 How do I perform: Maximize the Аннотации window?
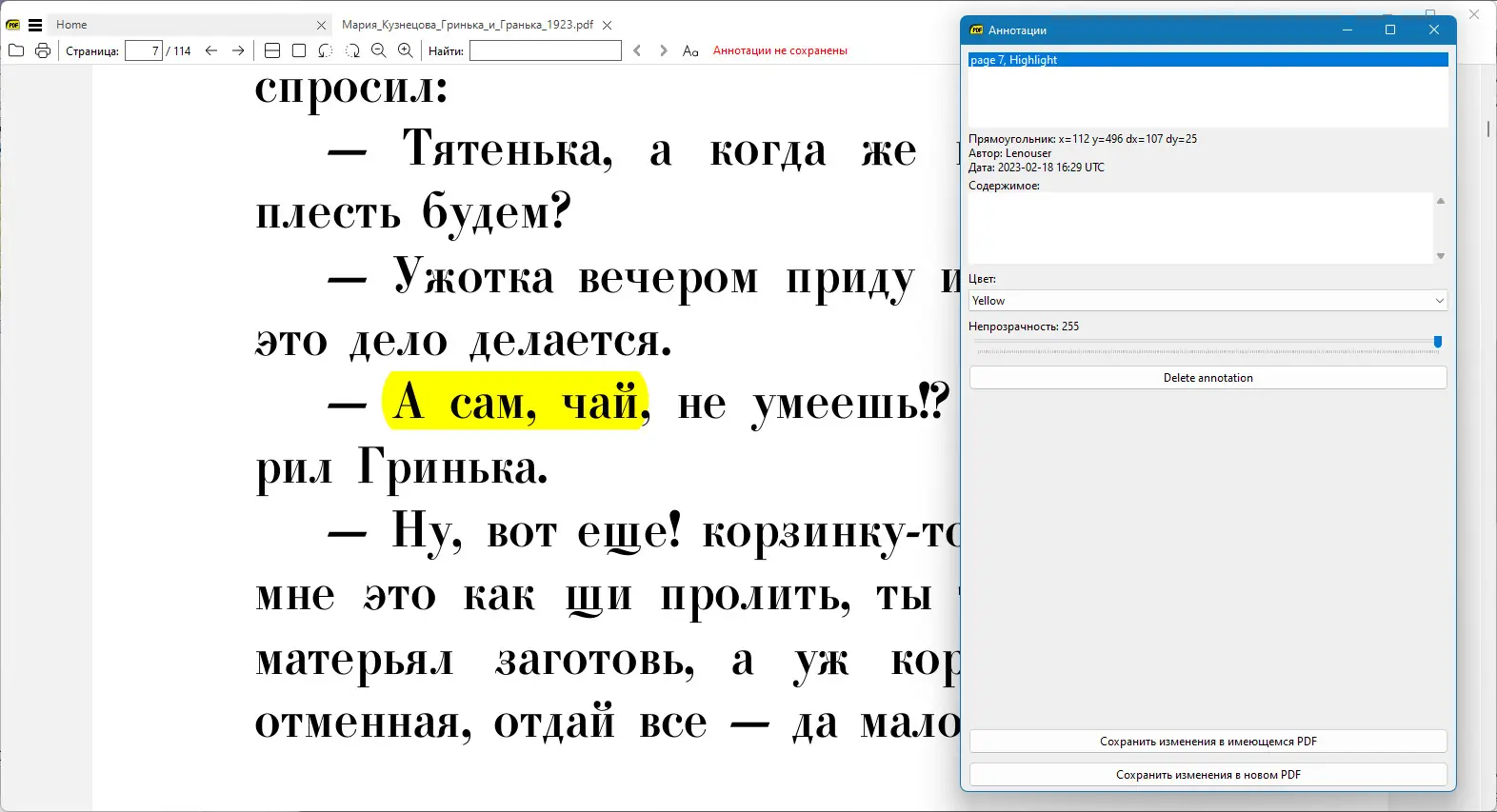(x=1390, y=30)
